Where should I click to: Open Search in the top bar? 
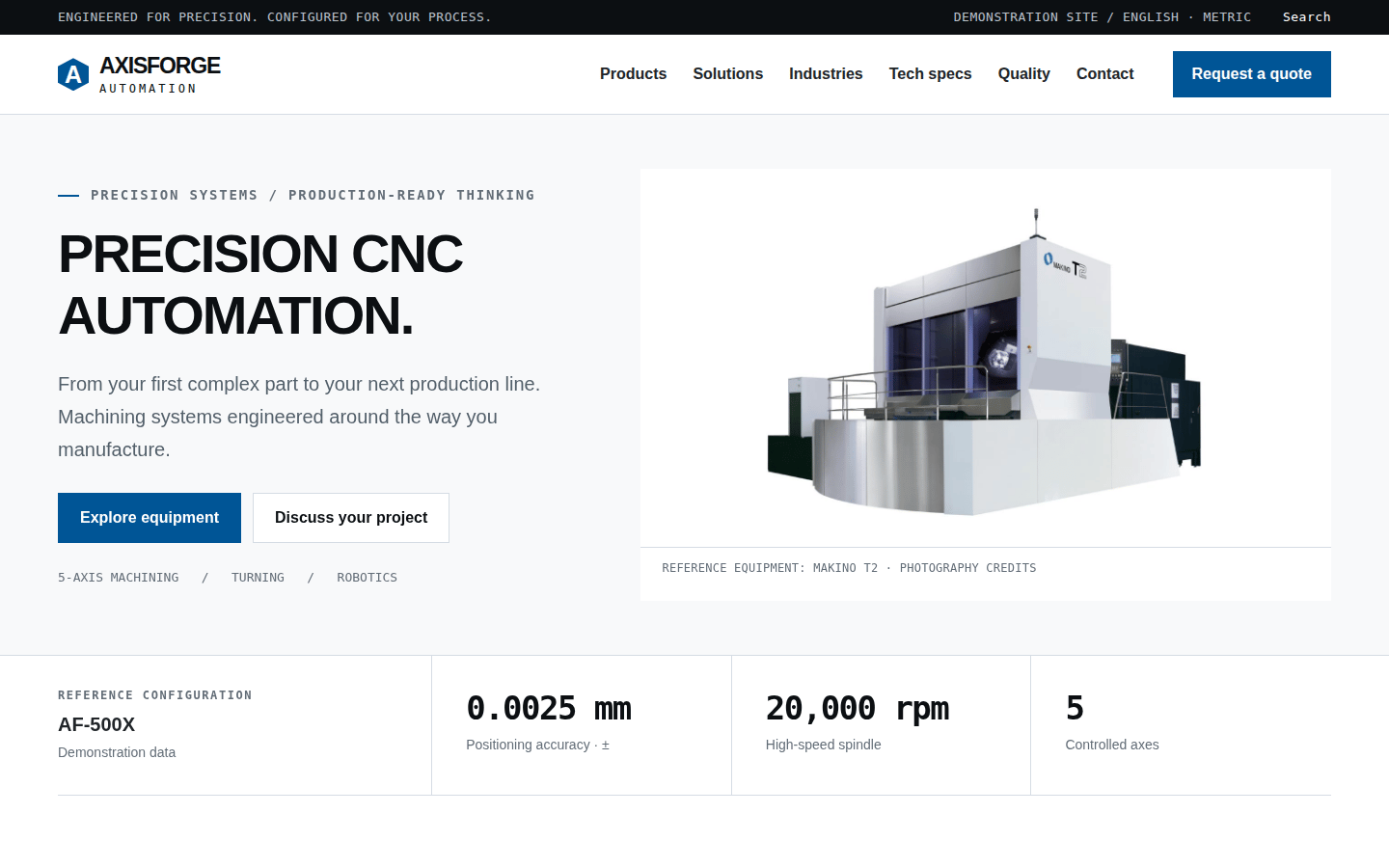pyautogui.click(x=1306, y=17)
